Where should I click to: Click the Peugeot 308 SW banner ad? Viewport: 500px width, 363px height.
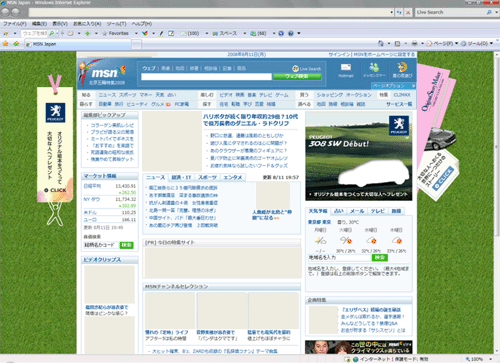[x=359, y=156]
